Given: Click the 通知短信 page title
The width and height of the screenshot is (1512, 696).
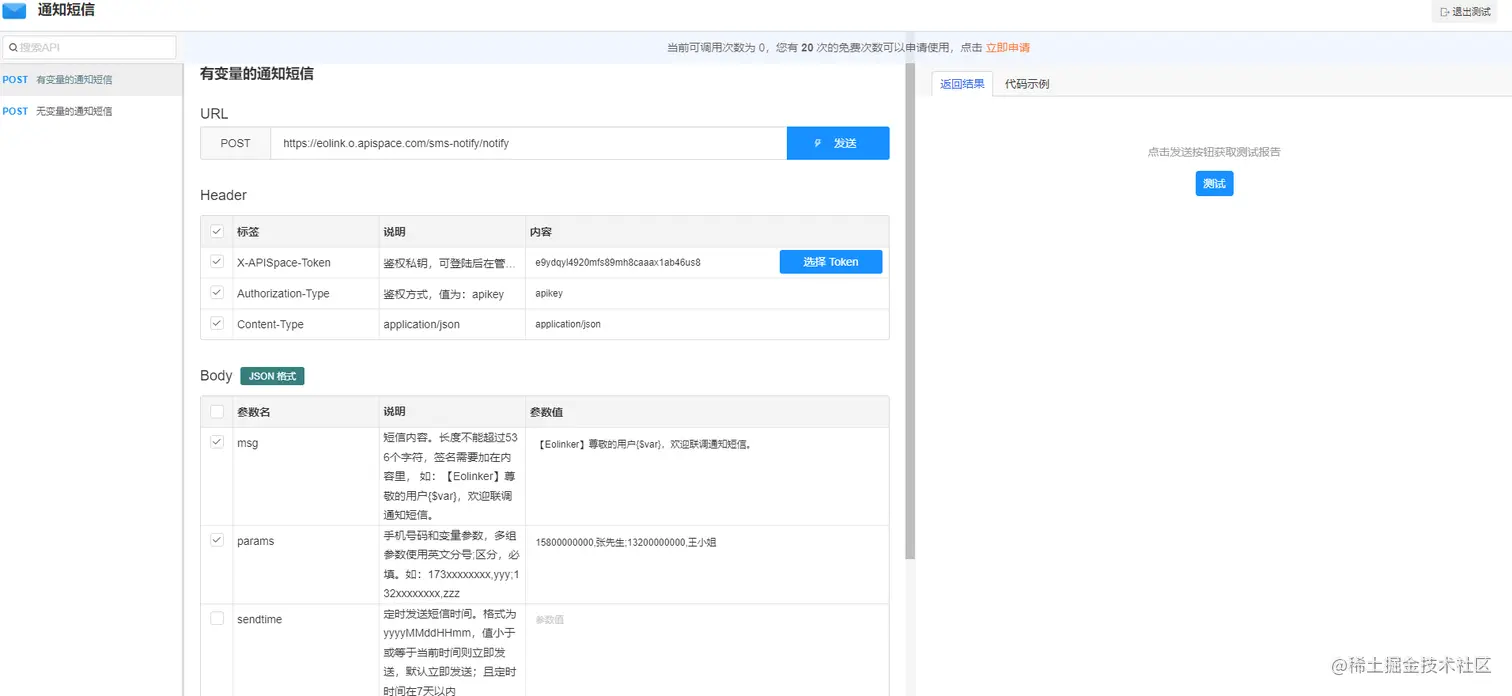Looking at the screenshot, I should tap(66, 11).
